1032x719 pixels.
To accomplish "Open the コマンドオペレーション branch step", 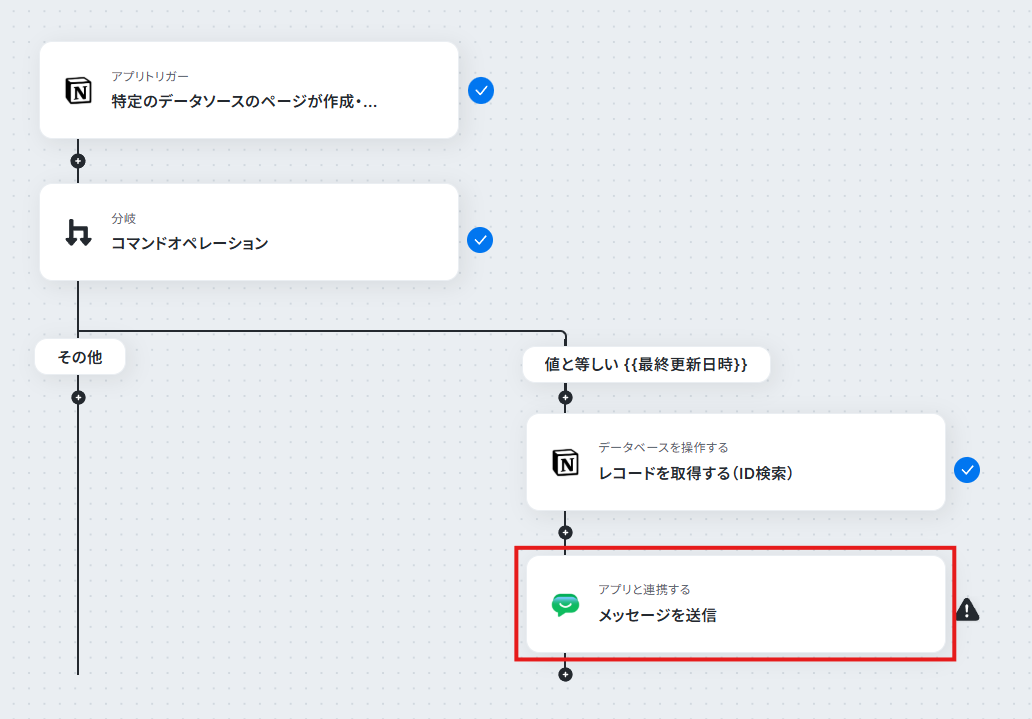I will point(249,232).
